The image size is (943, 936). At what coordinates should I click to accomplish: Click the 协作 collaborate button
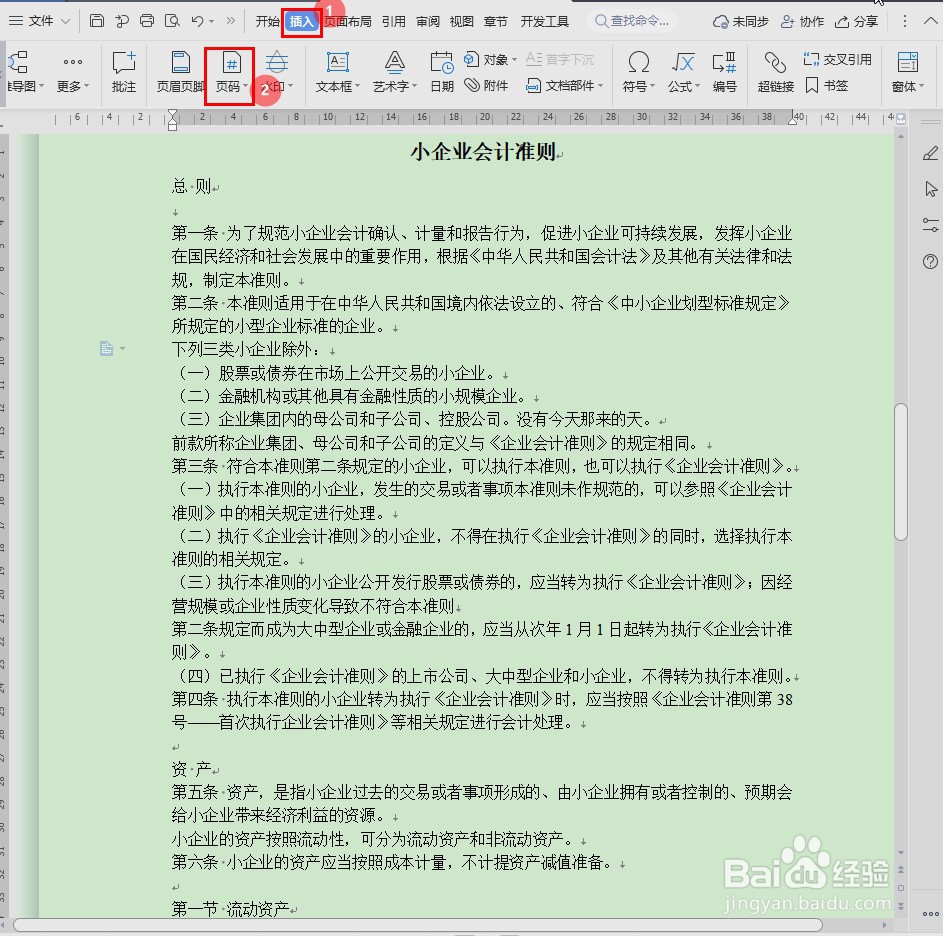802,22
